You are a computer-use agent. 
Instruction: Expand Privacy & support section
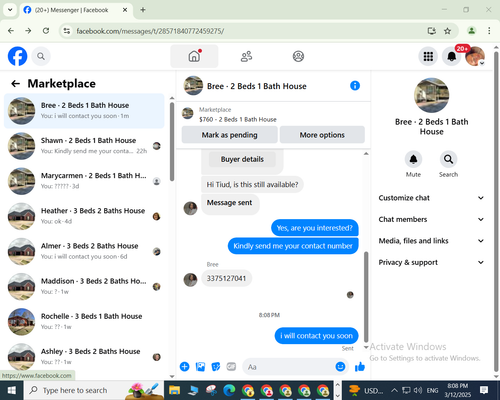tap(431, 262)
